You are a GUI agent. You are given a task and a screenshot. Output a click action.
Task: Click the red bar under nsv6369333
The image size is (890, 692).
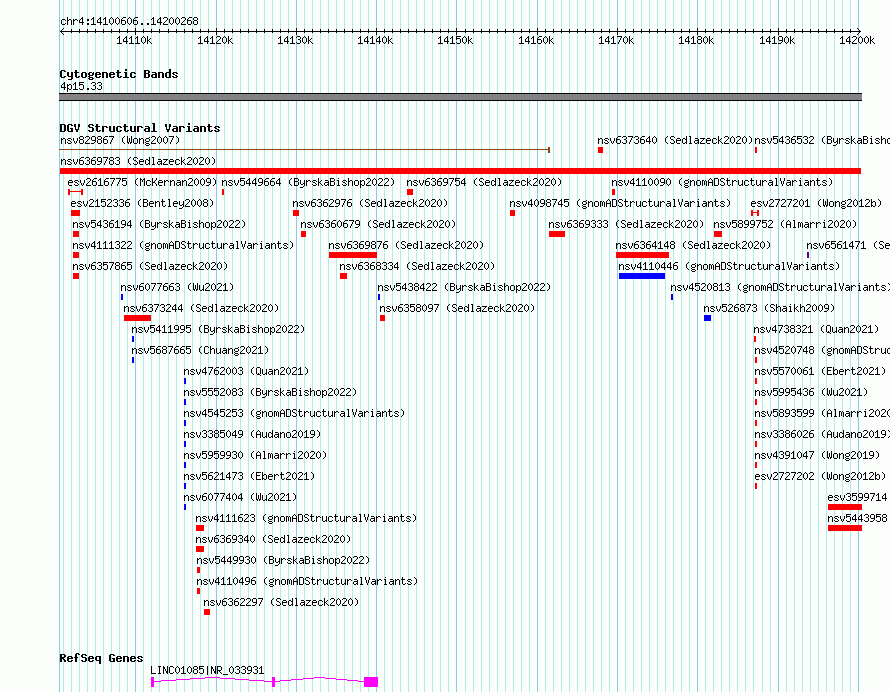click(x=557, y=234)
